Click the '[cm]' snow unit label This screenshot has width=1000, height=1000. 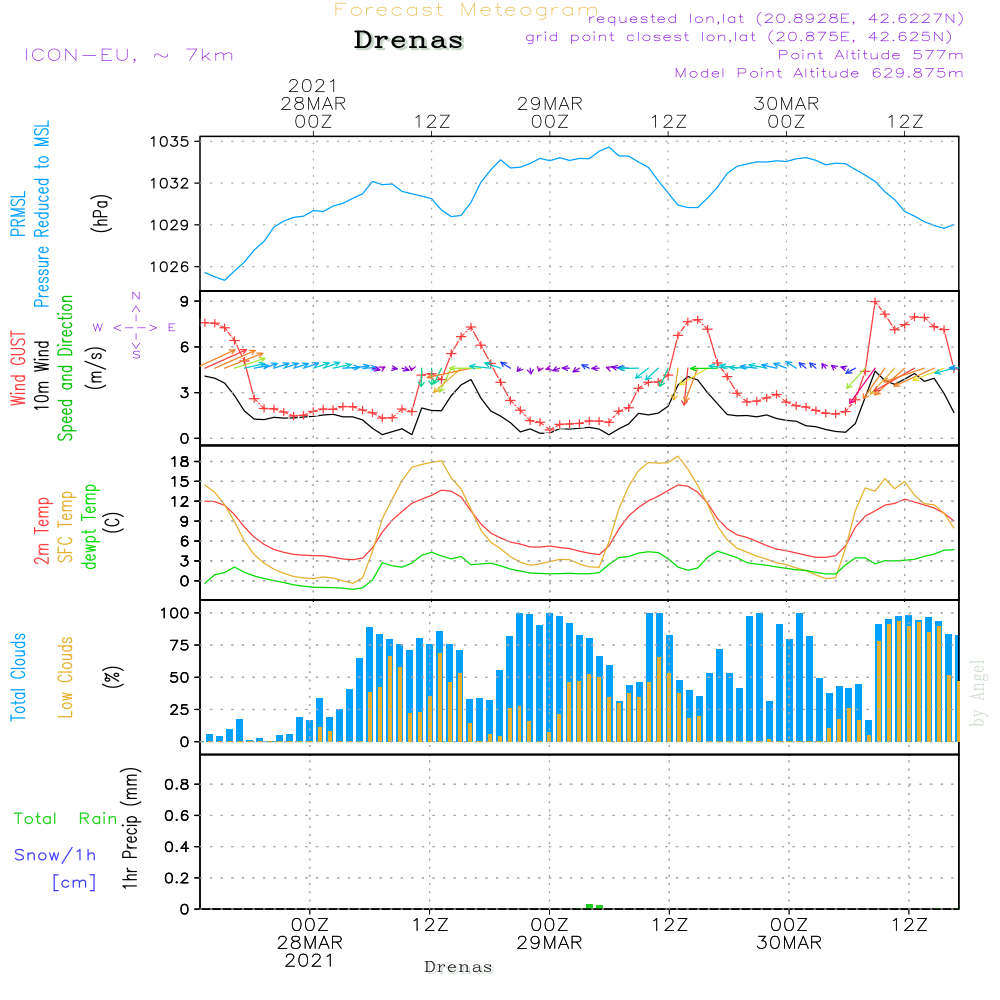(x=74, y=883)
